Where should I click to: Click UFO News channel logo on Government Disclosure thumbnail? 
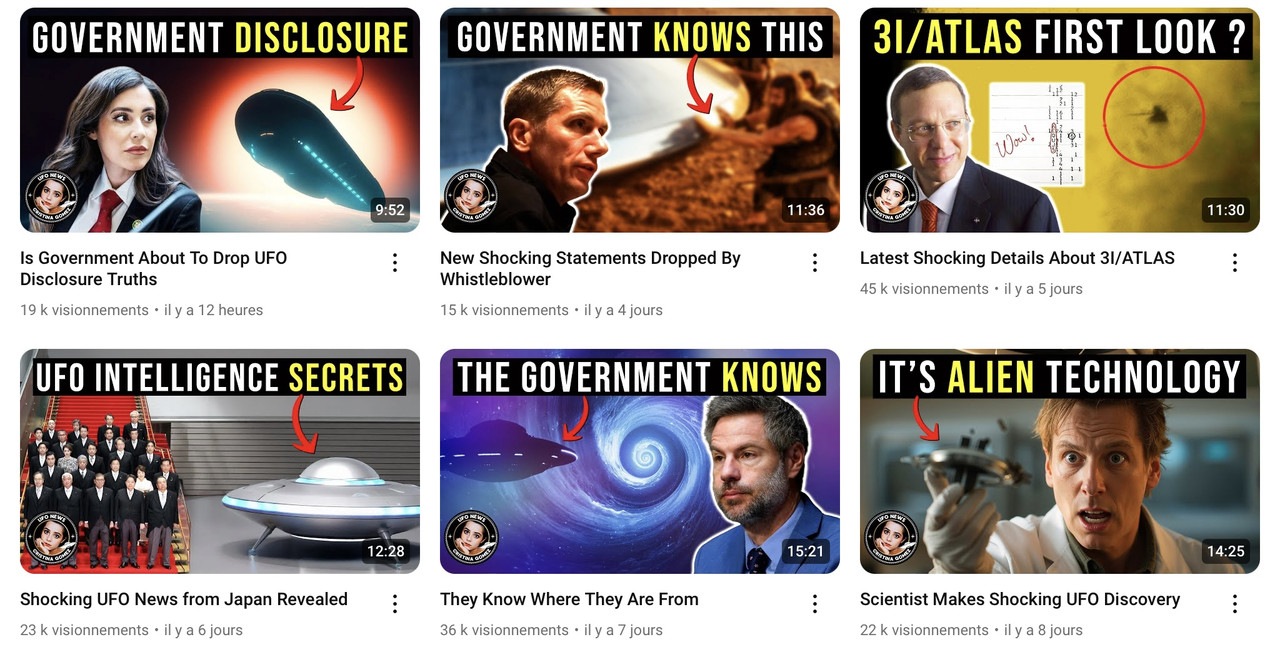(51, 196)
